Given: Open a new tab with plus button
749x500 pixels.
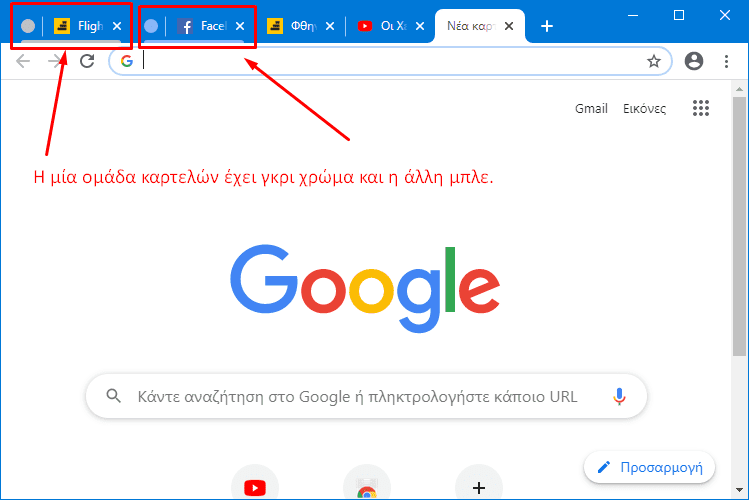Looking at the screenshot, I should click(547, 26).
